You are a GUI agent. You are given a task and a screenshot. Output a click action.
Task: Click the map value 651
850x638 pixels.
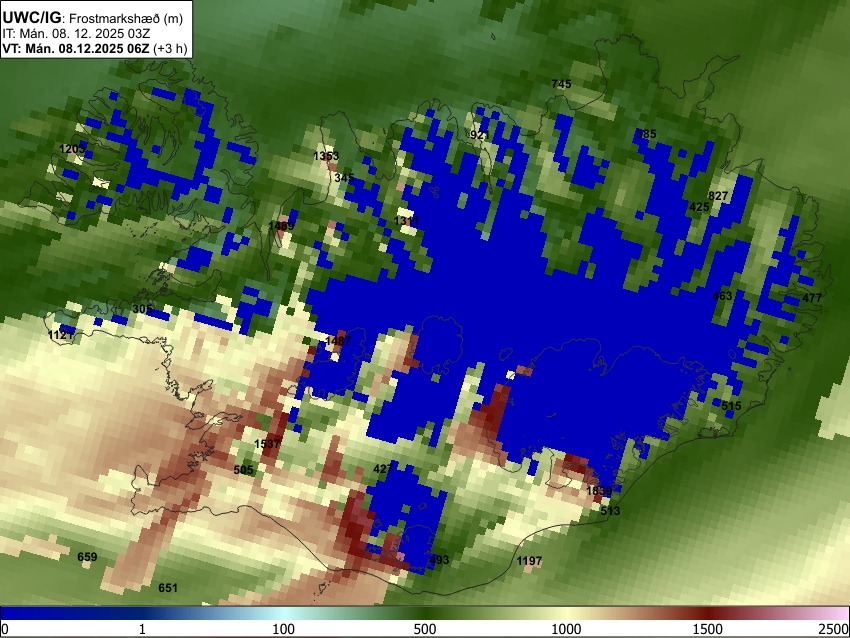(x=168, y=588)
